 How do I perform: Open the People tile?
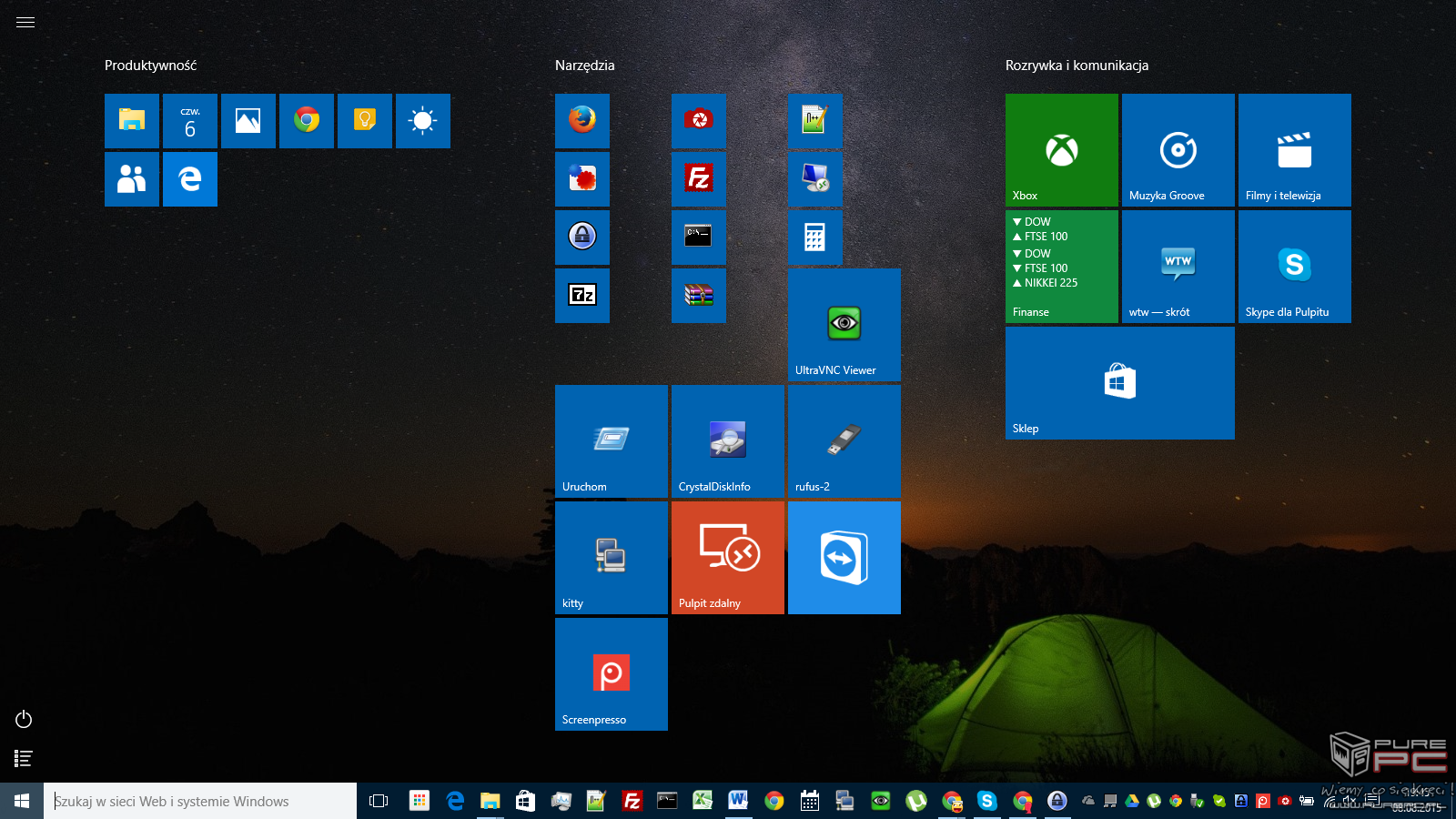(132, 179)
